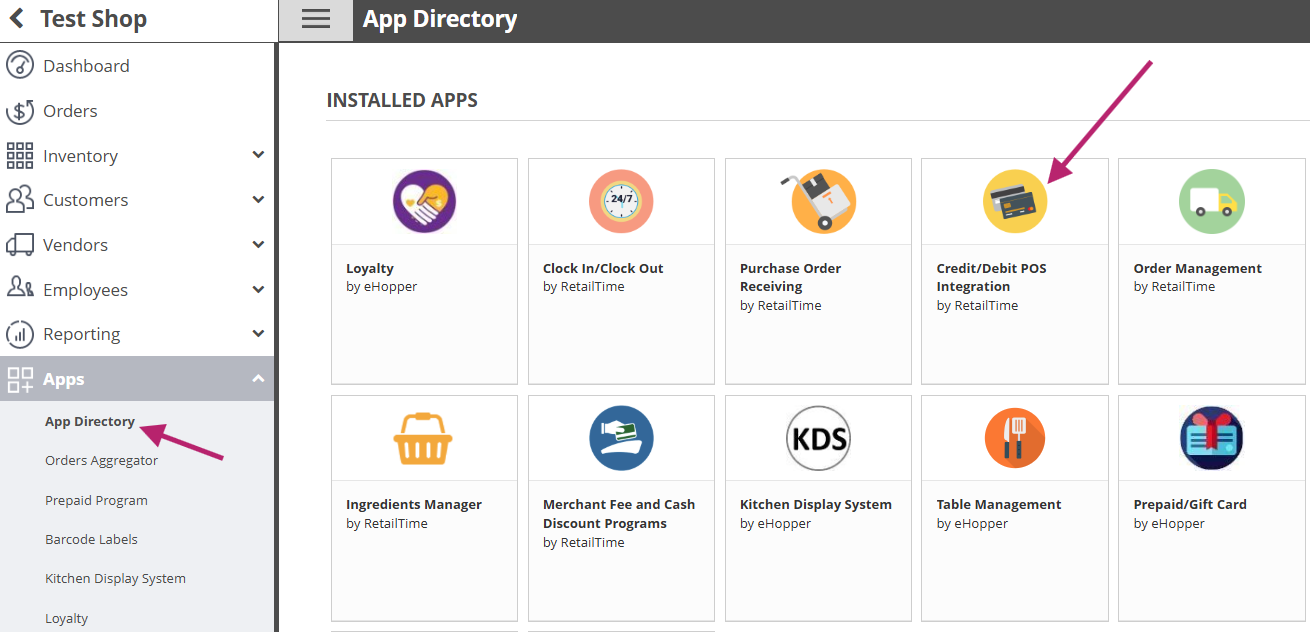Open the Orders Aggregator submenu link
The height and width of the screenshot is (632, 1310).
pos(101,461)
